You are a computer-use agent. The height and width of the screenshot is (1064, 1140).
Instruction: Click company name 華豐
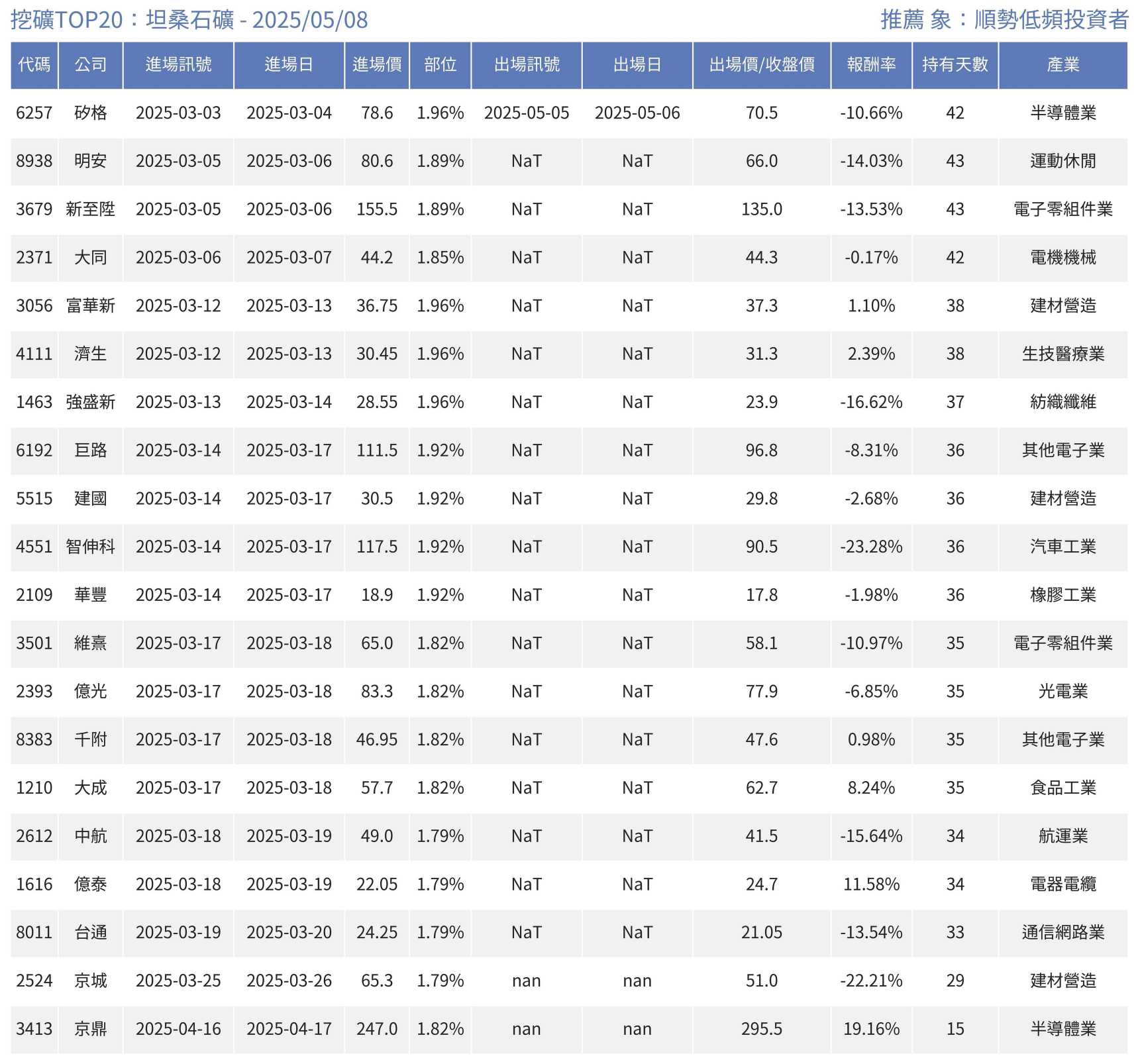point(91,595)
